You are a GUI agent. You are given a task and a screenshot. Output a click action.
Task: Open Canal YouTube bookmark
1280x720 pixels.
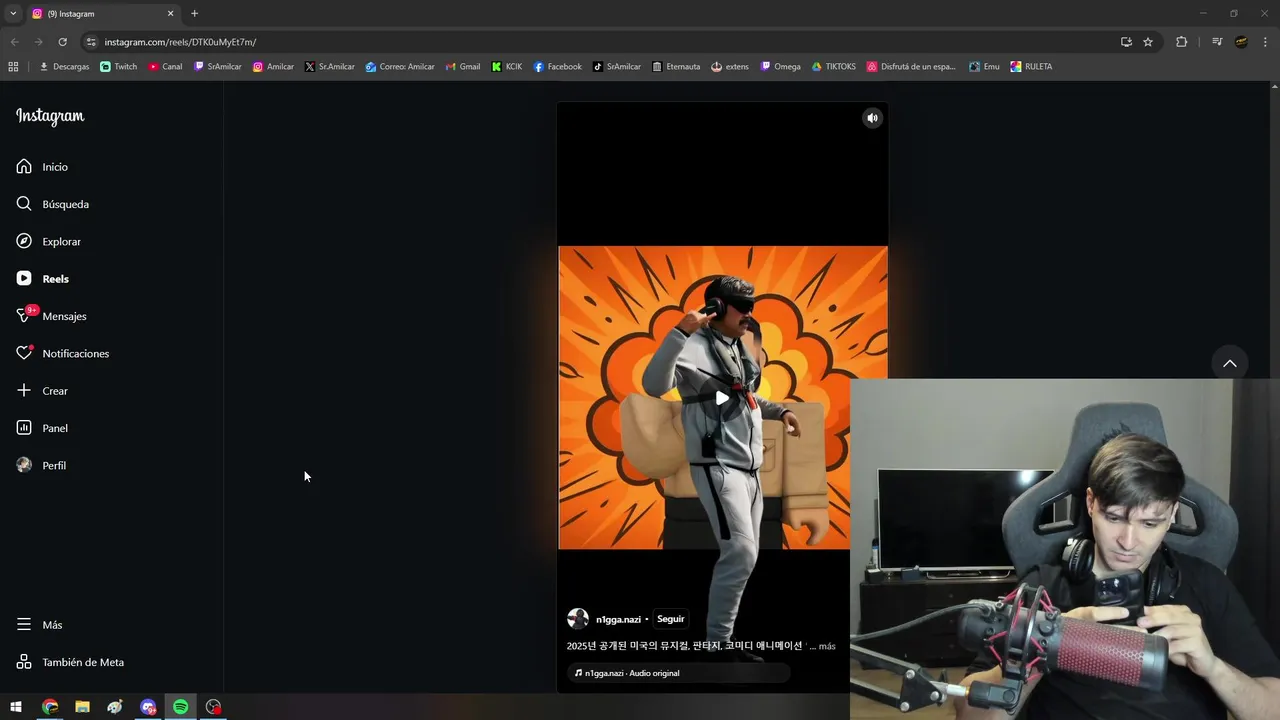(165, 67)
